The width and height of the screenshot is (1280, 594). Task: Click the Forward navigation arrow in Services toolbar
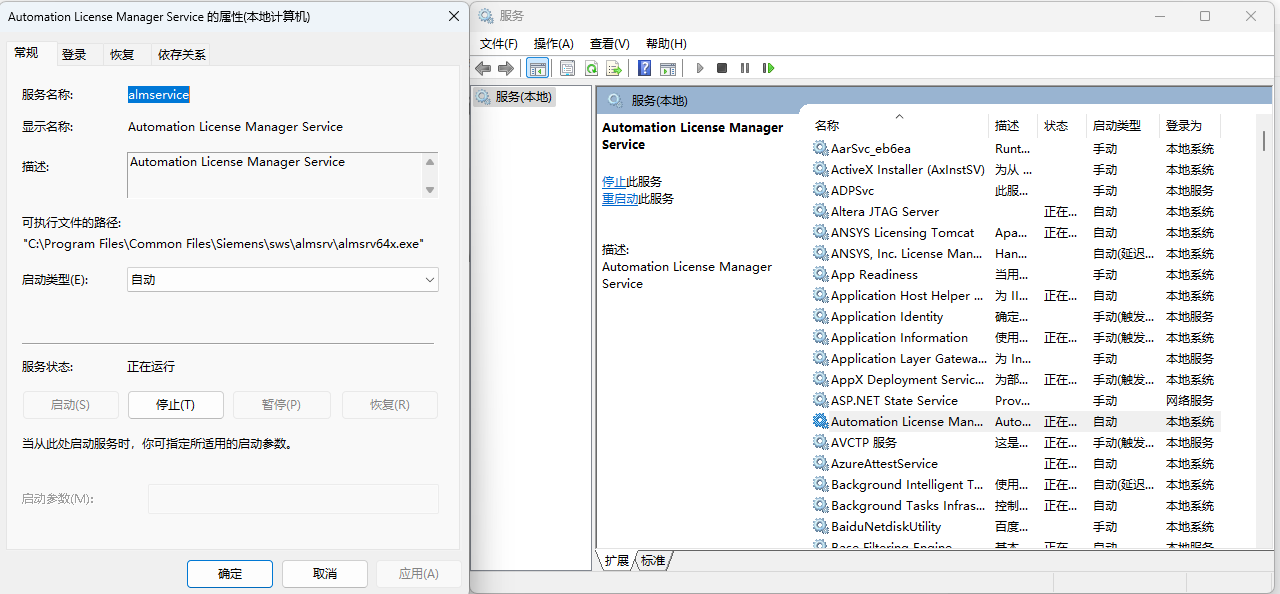pyautogui.click(x=506, y=67)
